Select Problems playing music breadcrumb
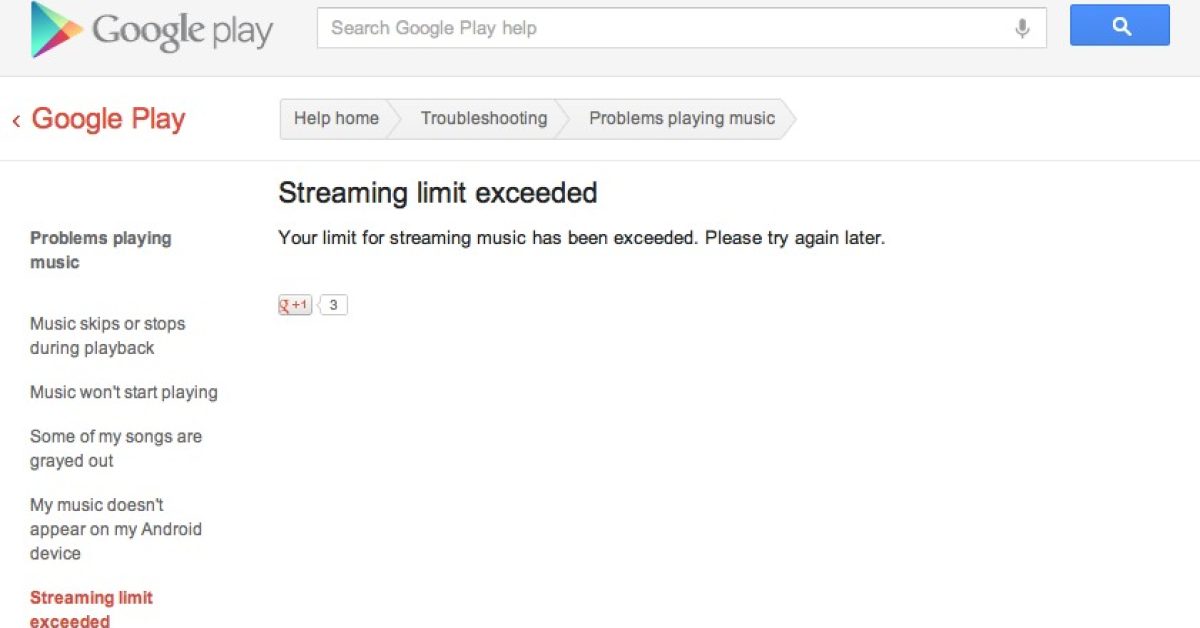Viewport: 1200px width, 628px height. [682, 119]
